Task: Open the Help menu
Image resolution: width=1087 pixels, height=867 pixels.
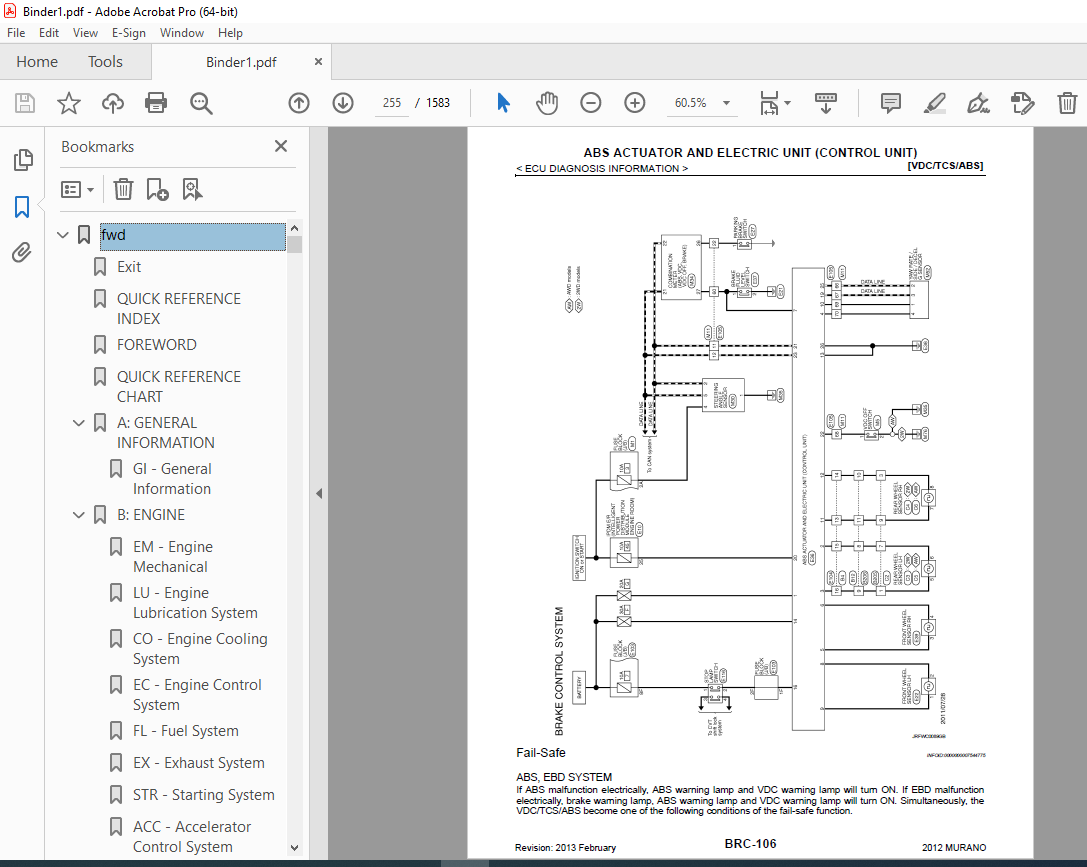Action: [x=230, y=33]
